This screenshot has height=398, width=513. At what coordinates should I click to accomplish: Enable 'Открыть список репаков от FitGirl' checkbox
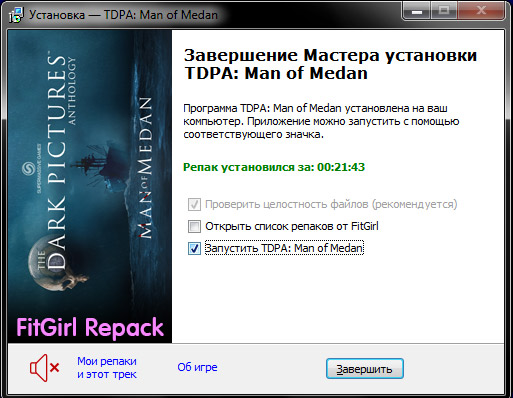194,226
